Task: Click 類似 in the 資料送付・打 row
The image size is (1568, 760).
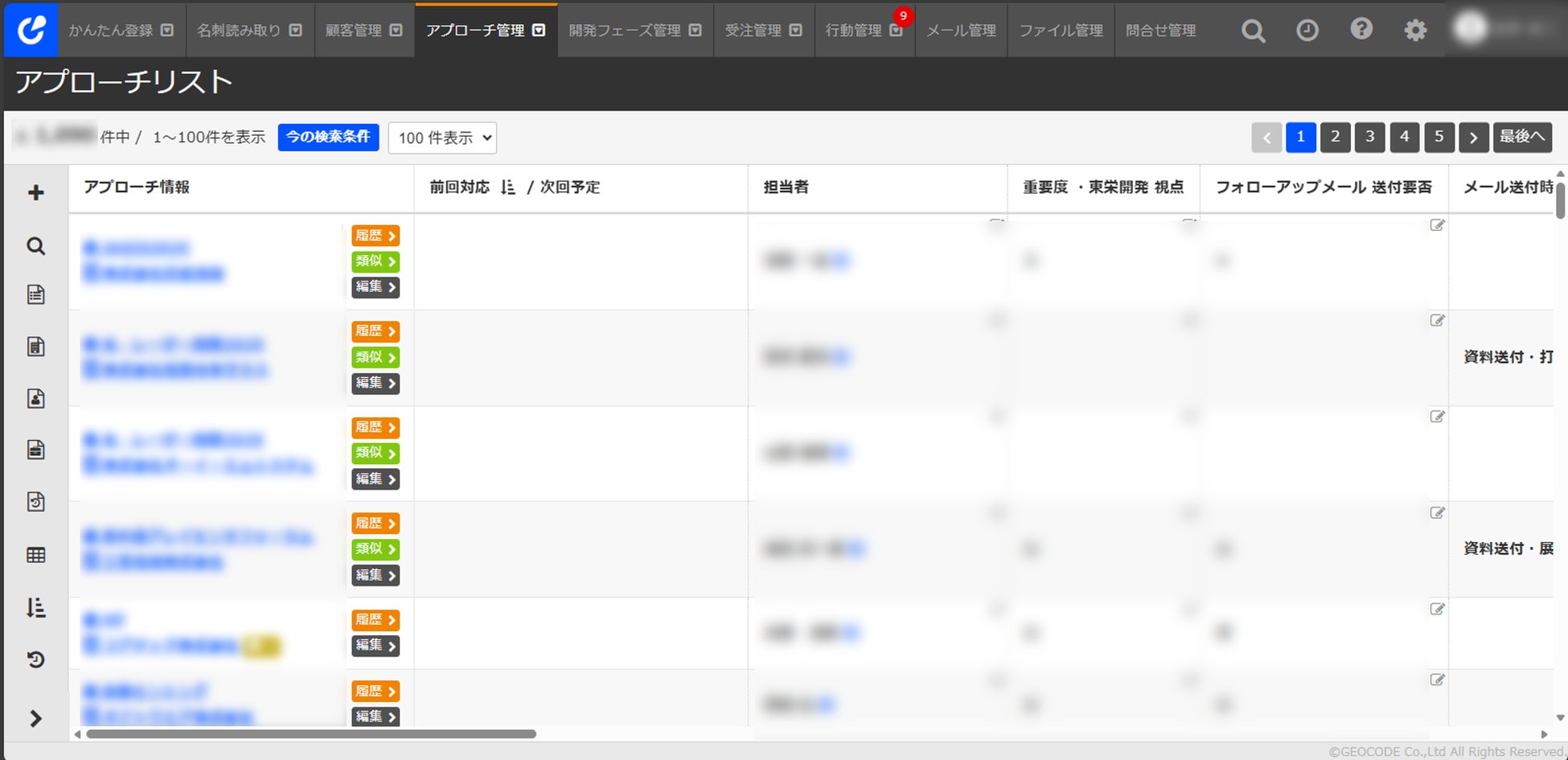Action: click(376, 357)
